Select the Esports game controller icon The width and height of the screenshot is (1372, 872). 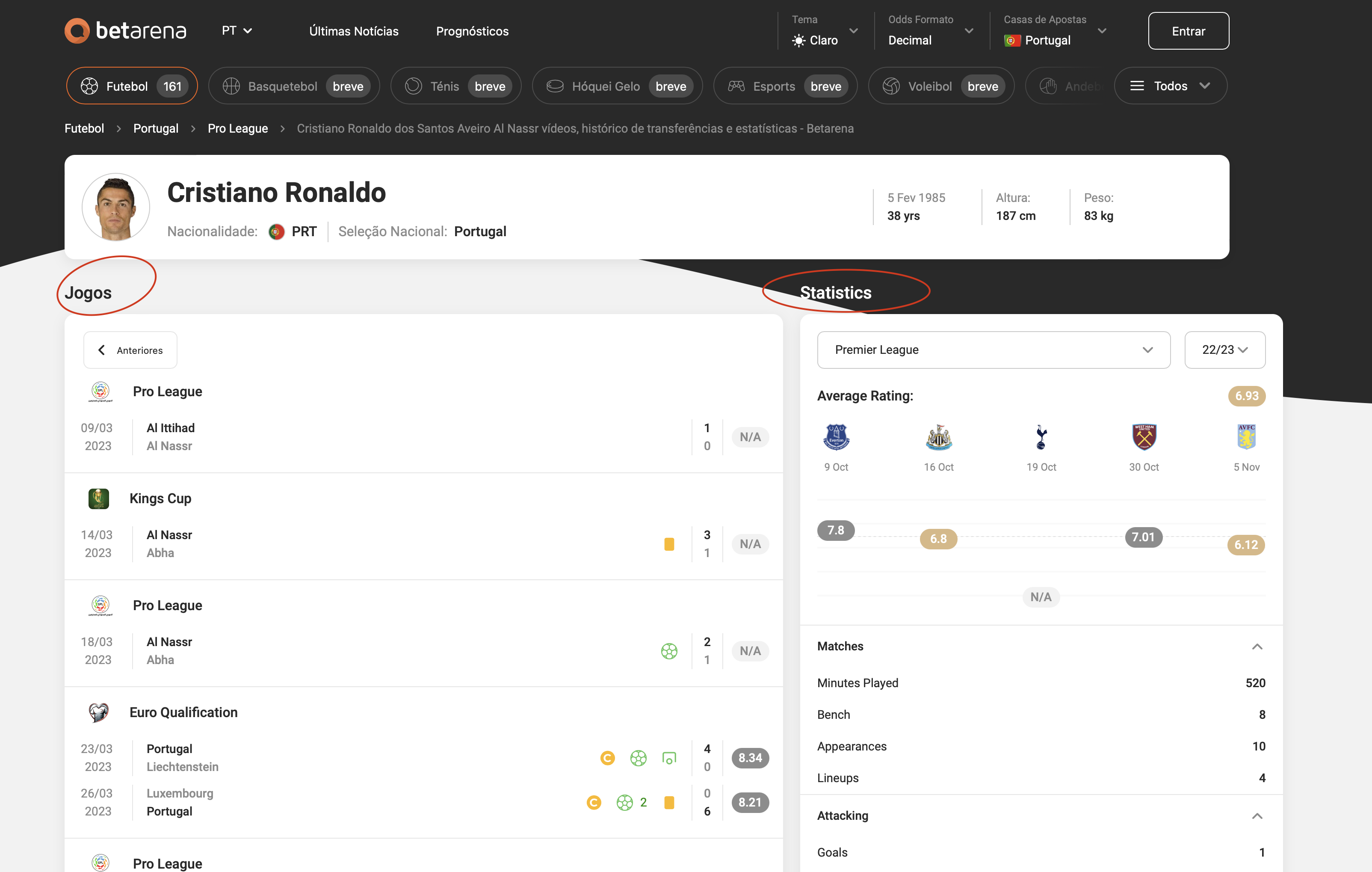[x=736, y=86]
